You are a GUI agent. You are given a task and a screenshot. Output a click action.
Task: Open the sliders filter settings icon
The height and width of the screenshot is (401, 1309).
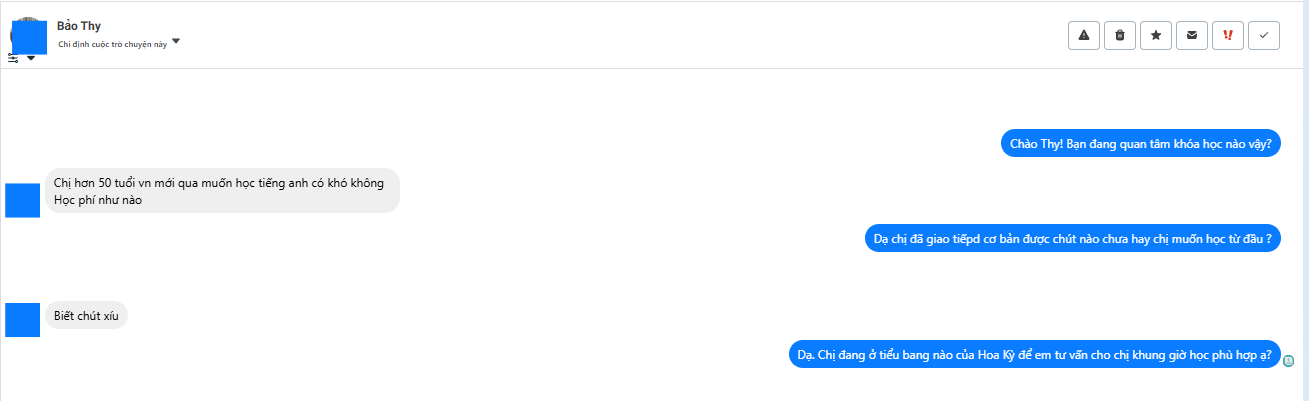pos(13,58)
